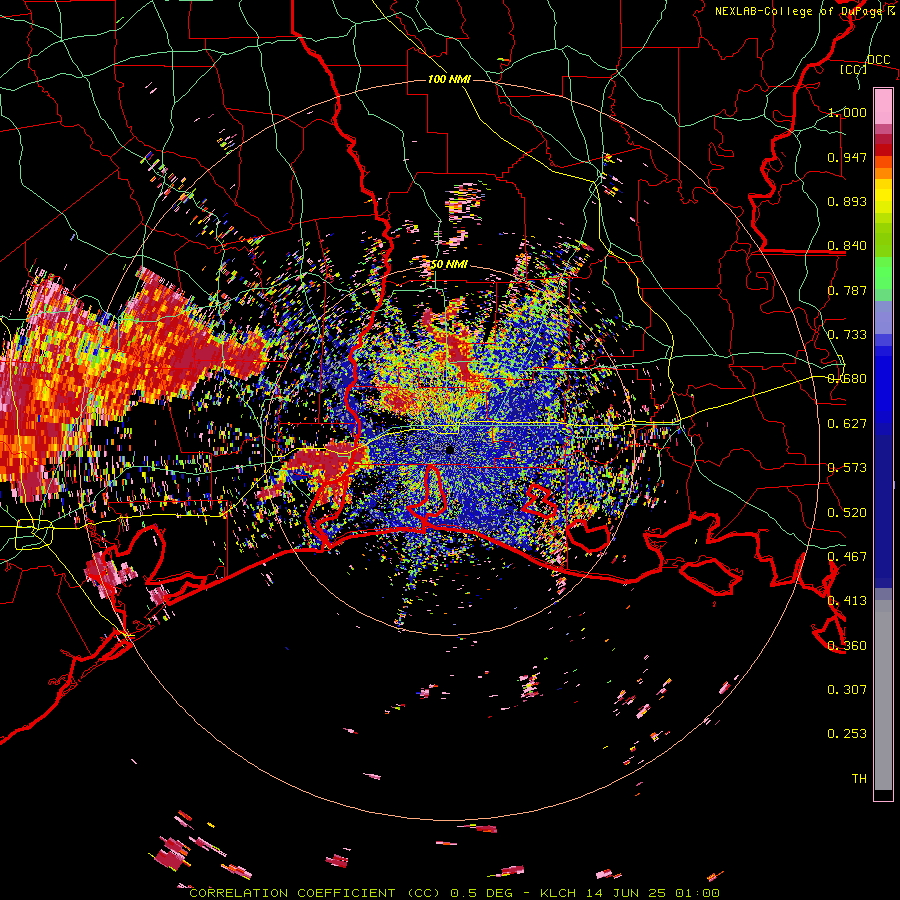The width and height of the screenshot is (900, 900).
Task: Click the TH threshold label in the legend
Action: pos(859,779)
